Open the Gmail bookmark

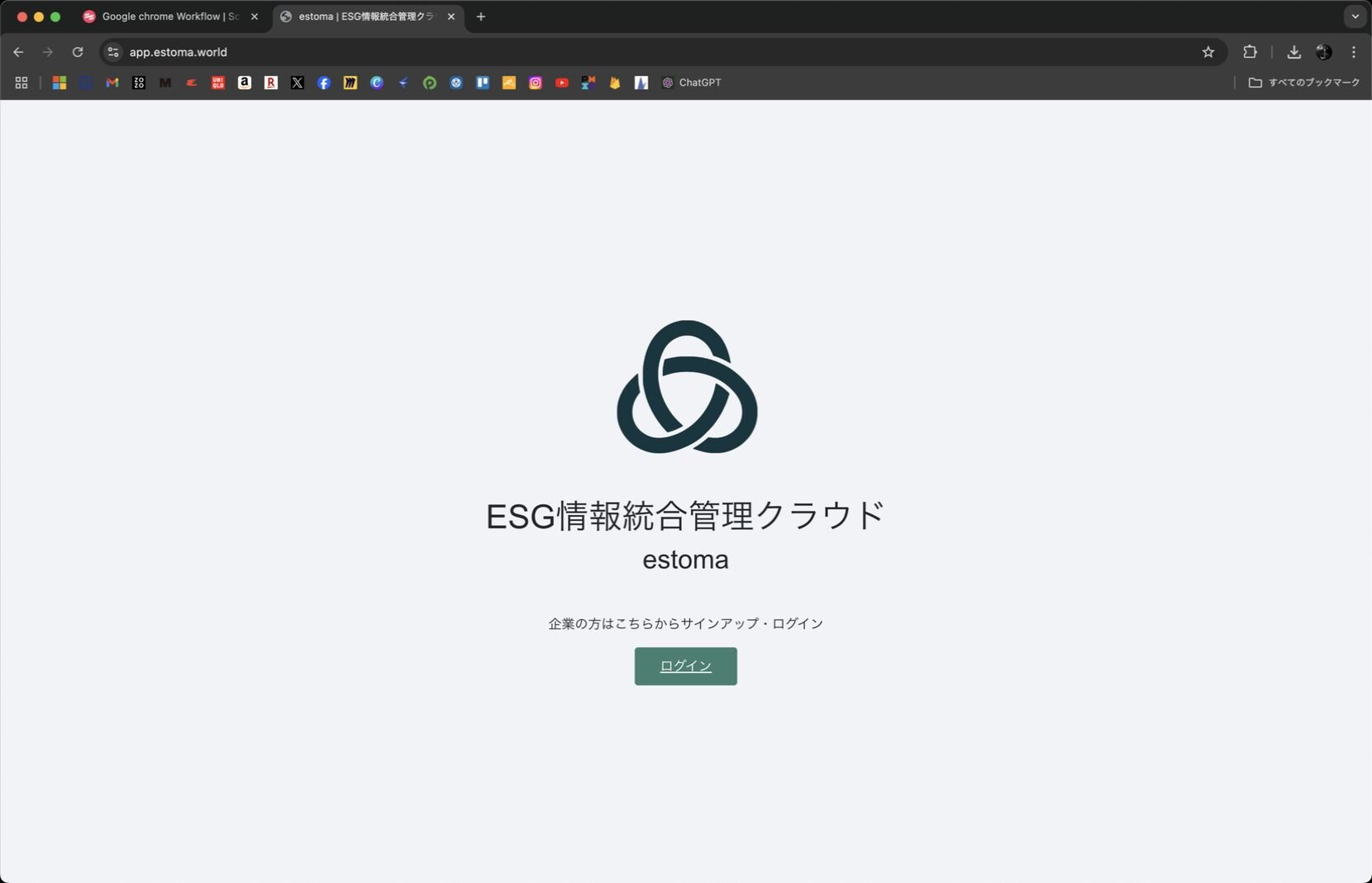point(112,83)
